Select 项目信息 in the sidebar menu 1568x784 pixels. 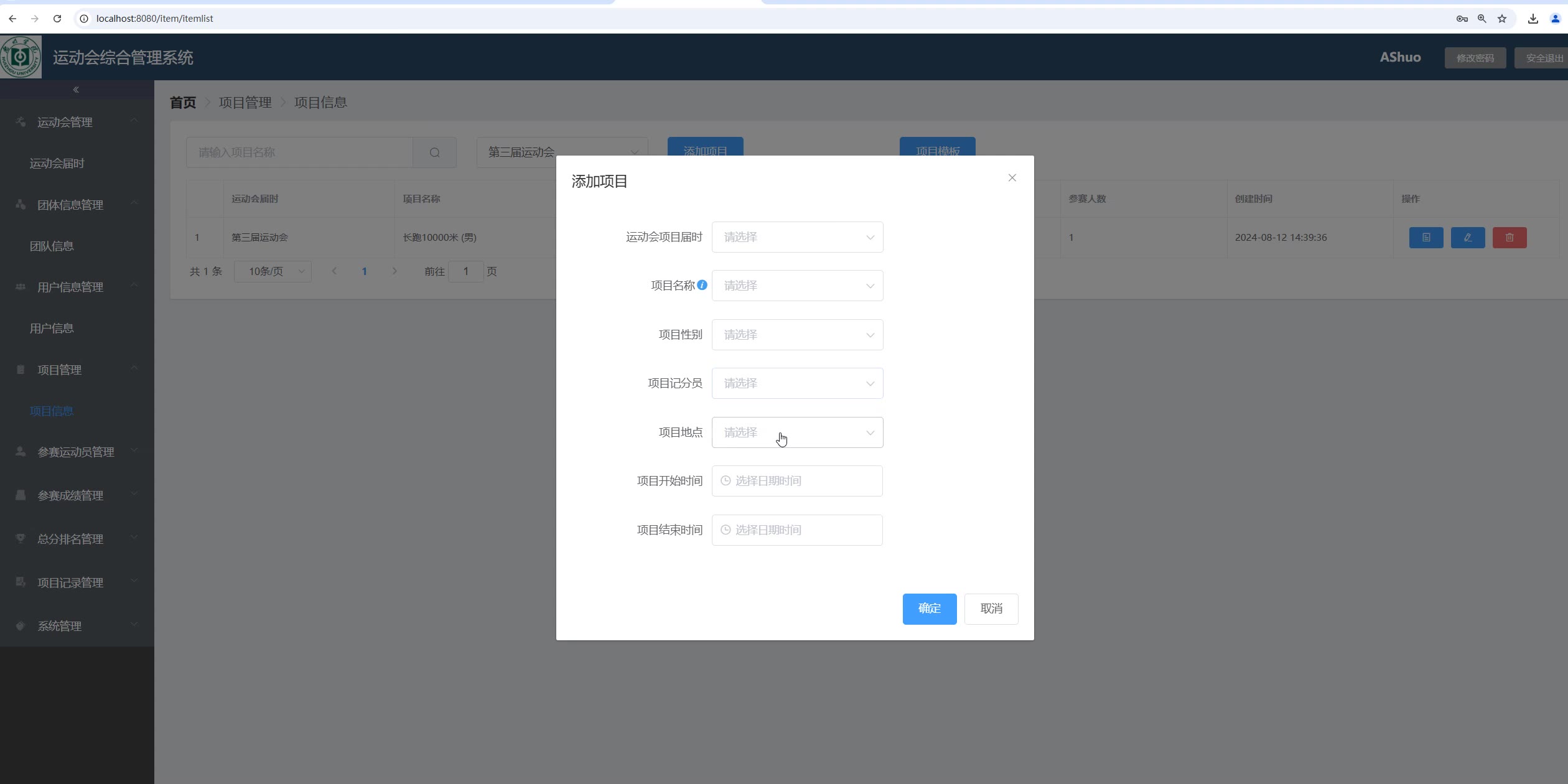pyautogui.click(x=52, y=411)
